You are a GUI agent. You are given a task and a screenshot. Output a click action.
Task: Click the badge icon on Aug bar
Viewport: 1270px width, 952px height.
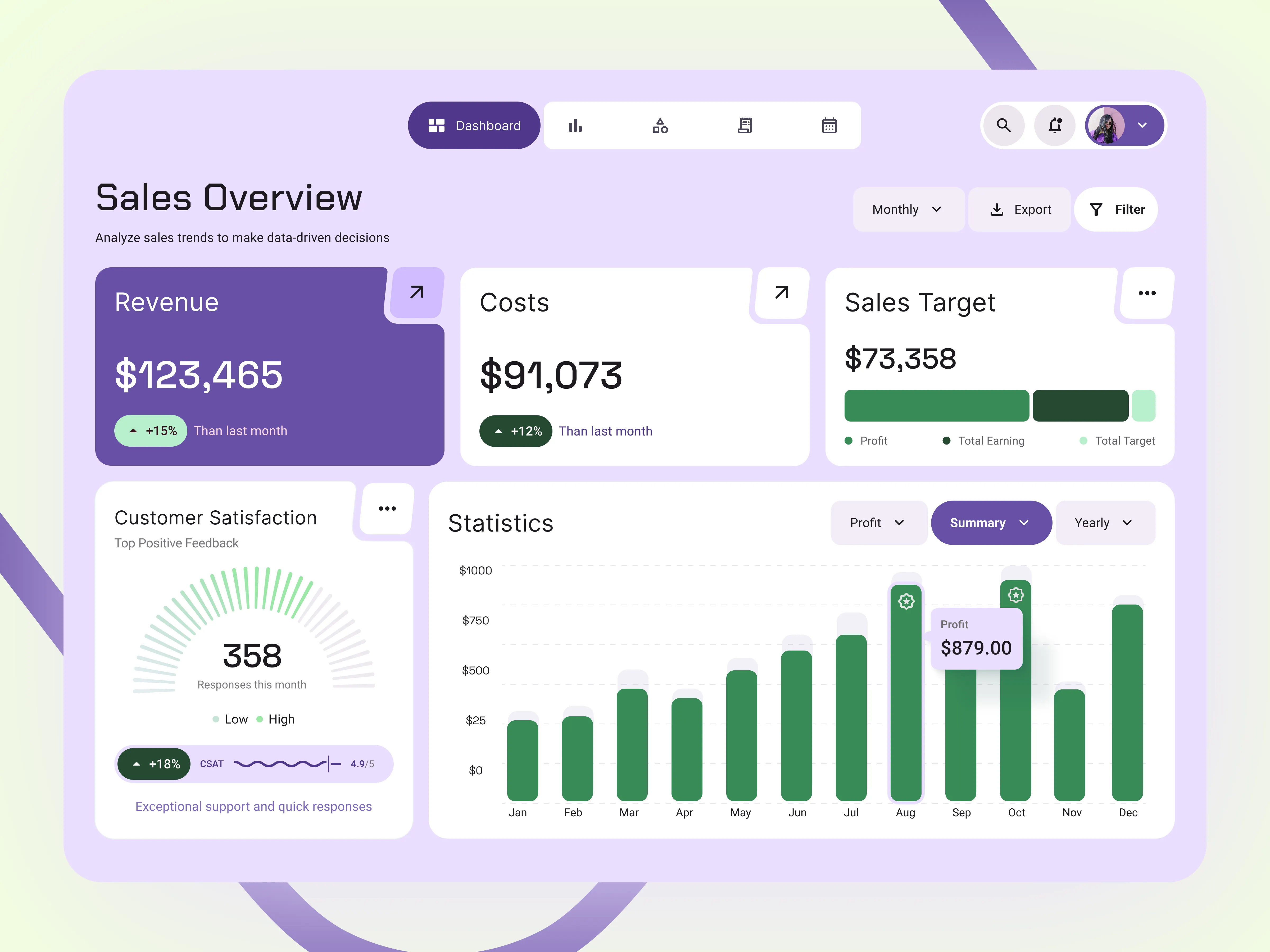(x=906, y=601)
